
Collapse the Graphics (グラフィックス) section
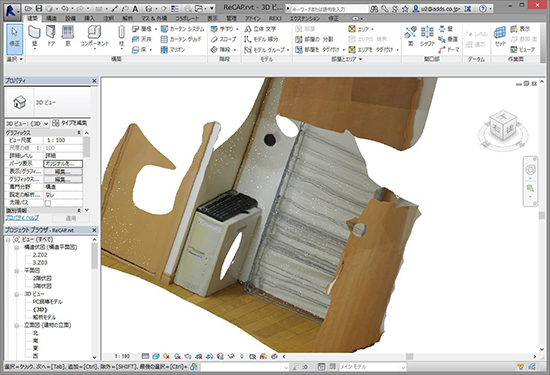pos(79,133)
